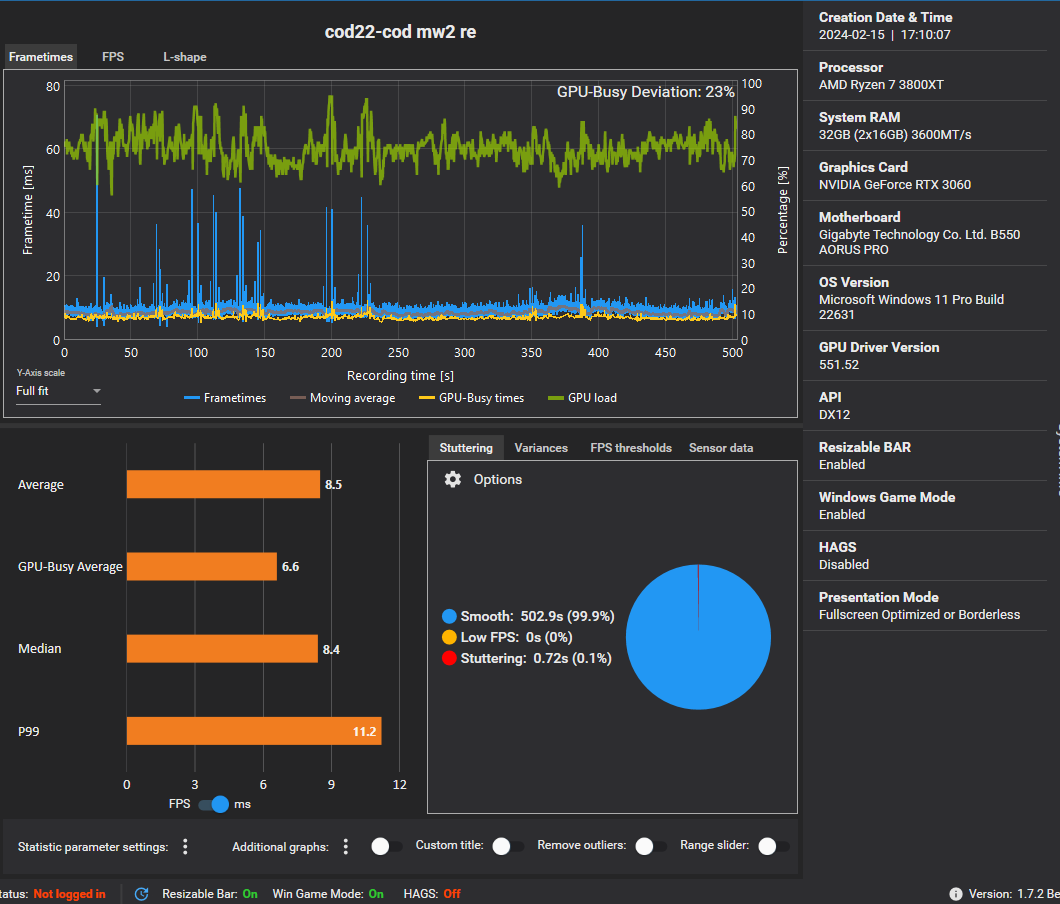
Task: Click the API value 'DX12'
Action: pos(834,414)
